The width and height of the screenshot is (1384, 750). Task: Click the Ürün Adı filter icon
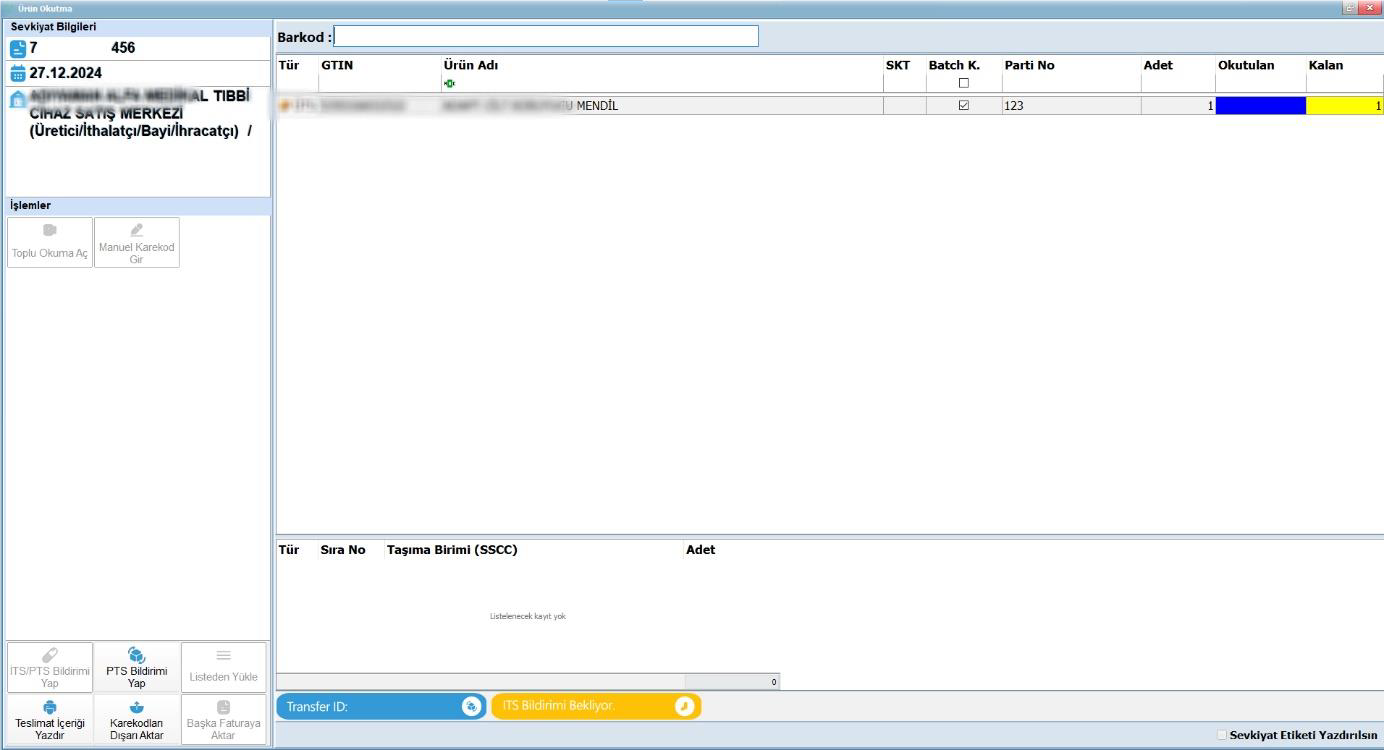pyautogui.click(x=449, y=83)
